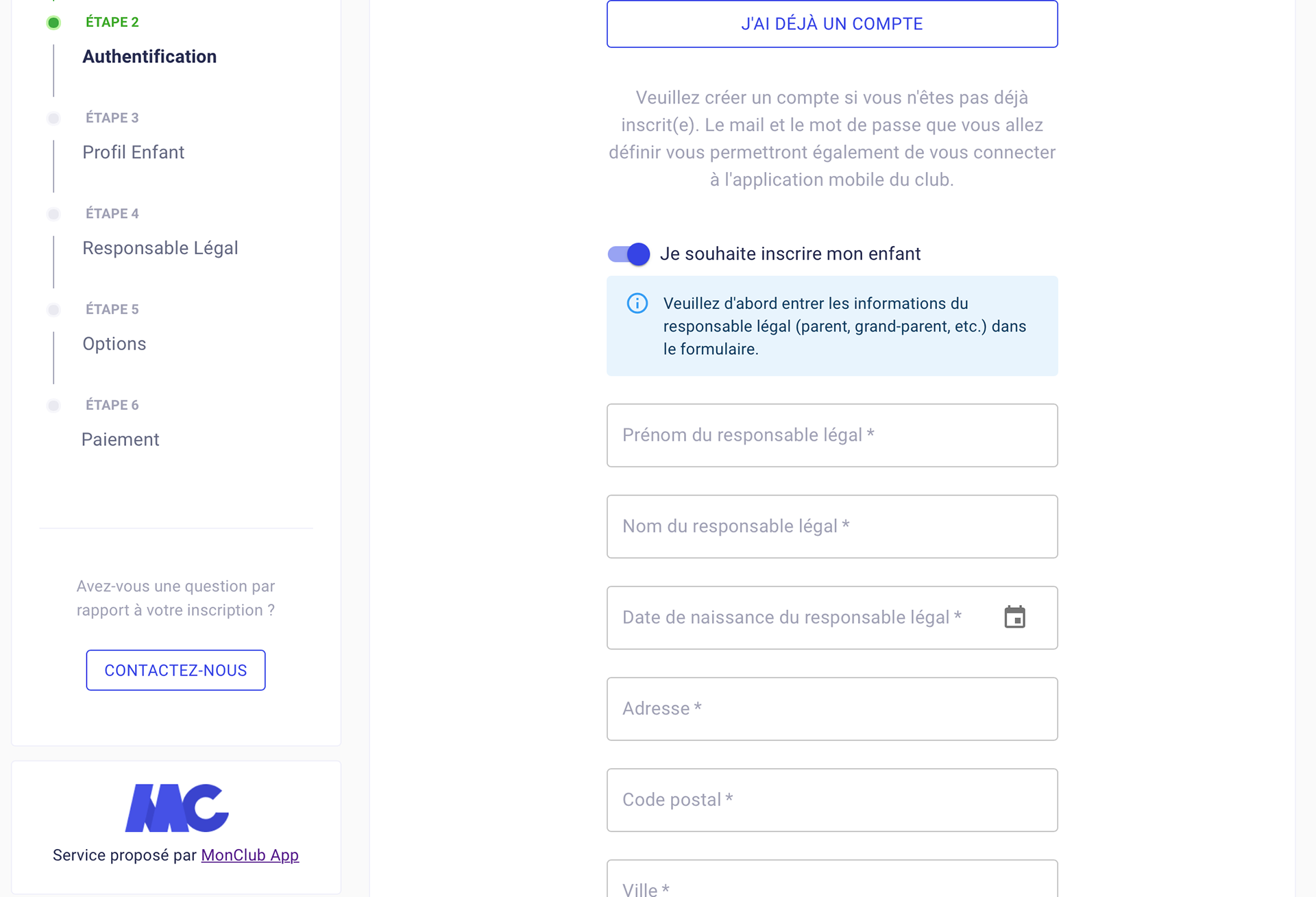This screenshot has width=1316, height=897.
Task: Open the birth date calendar picker icon
Action: 1014,617
